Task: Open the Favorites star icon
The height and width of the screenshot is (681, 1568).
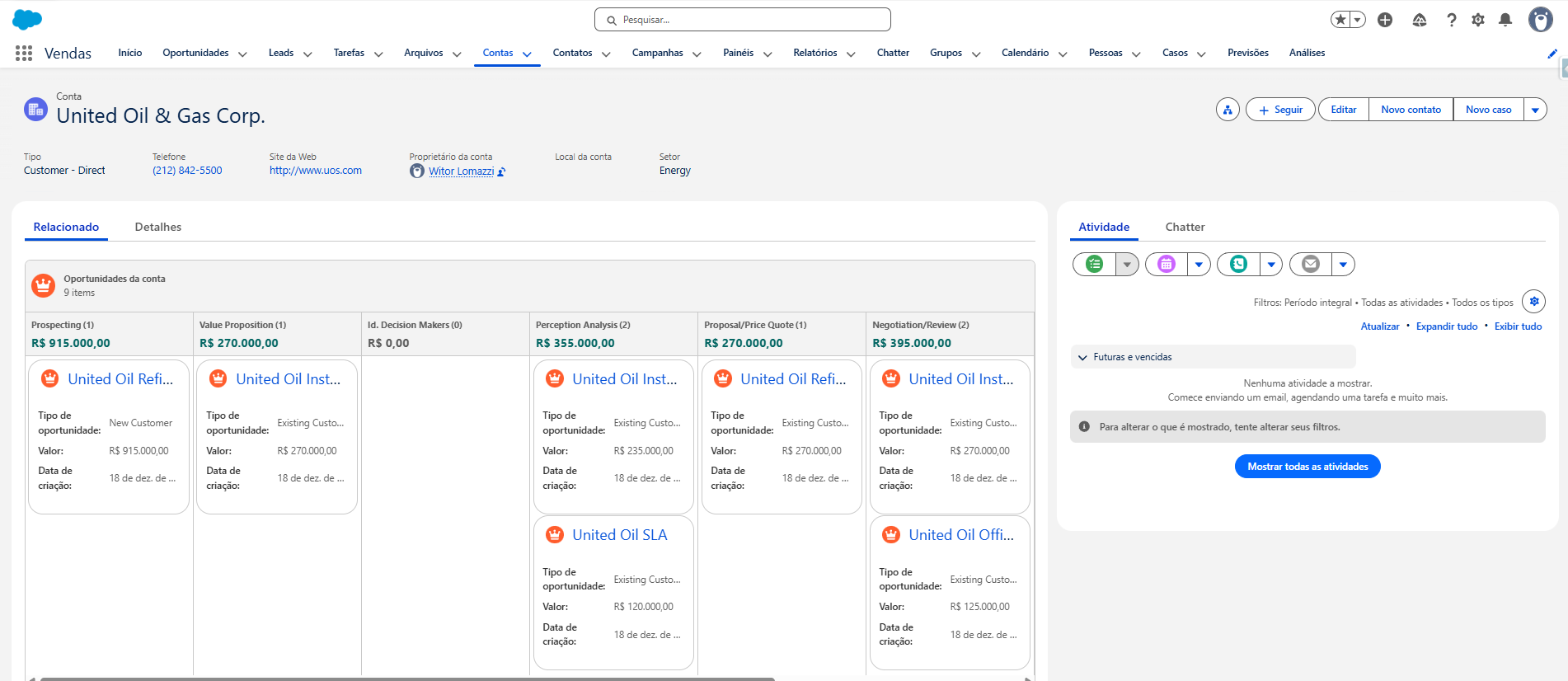Action: [1340, 20]
